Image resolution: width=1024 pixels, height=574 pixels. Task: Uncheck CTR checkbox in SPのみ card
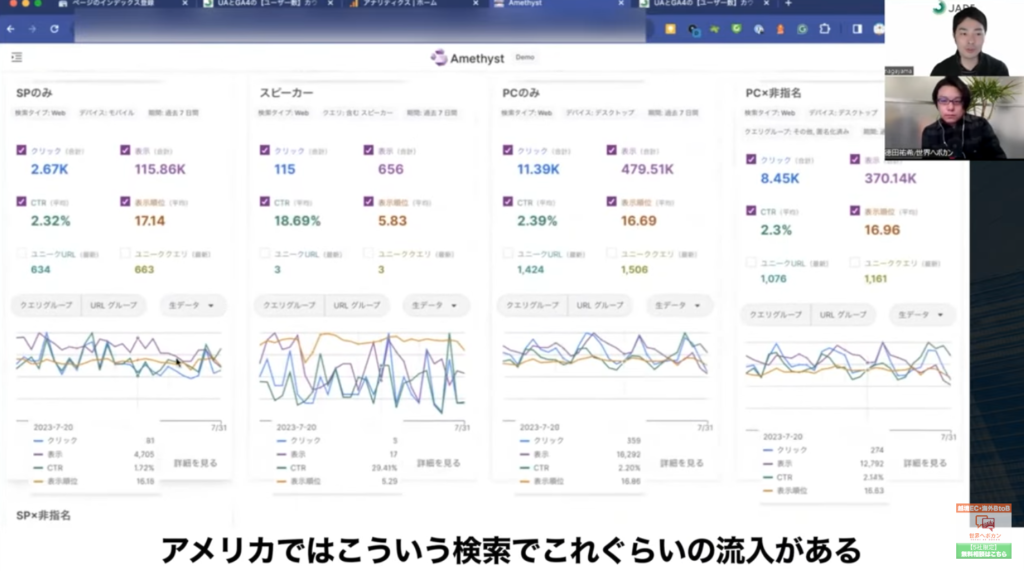point(22,202)
